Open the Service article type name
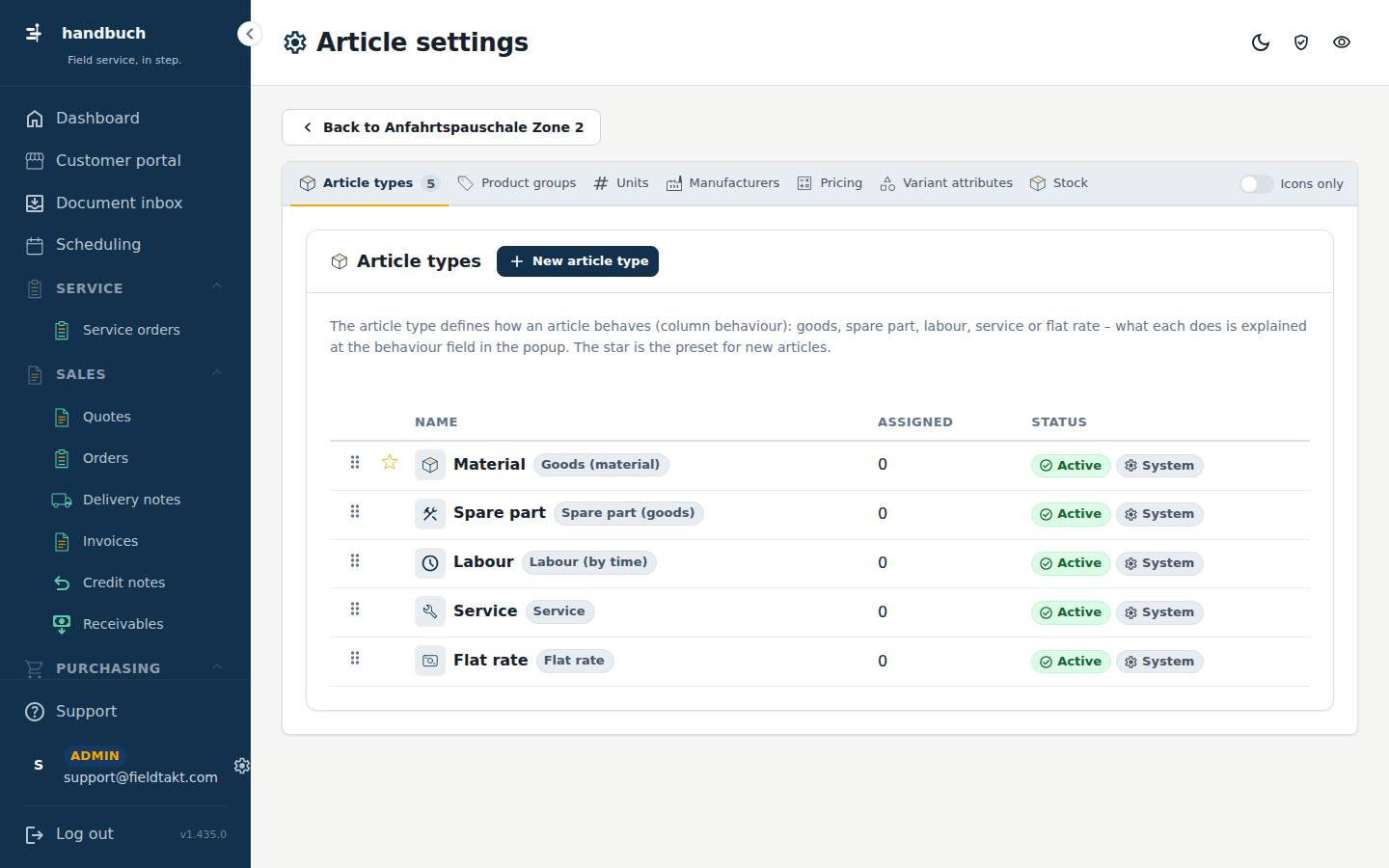Image resolution: width=1389 pixels, height=868 pixels. point(485,611)
